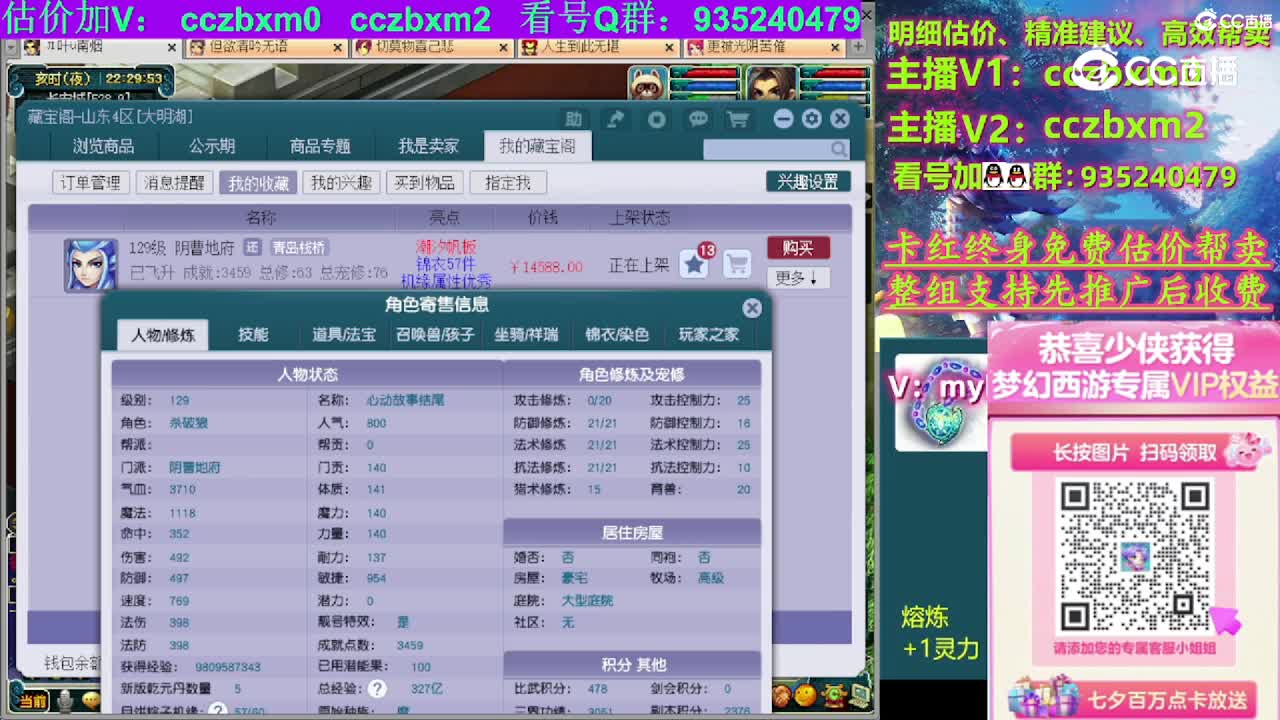
Task: Switch to the 切莫物喜己悲 window tab
Action: 433,47
